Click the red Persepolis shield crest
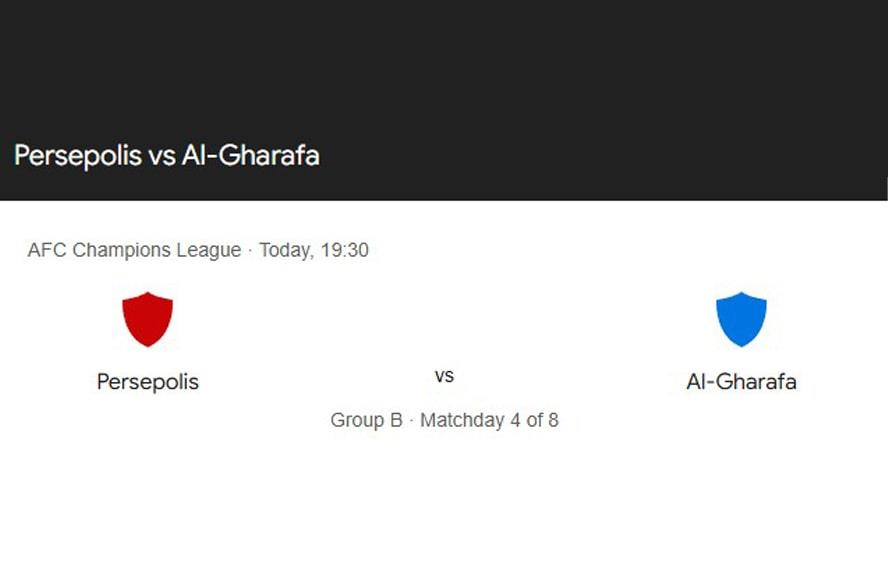 (147, 319)
